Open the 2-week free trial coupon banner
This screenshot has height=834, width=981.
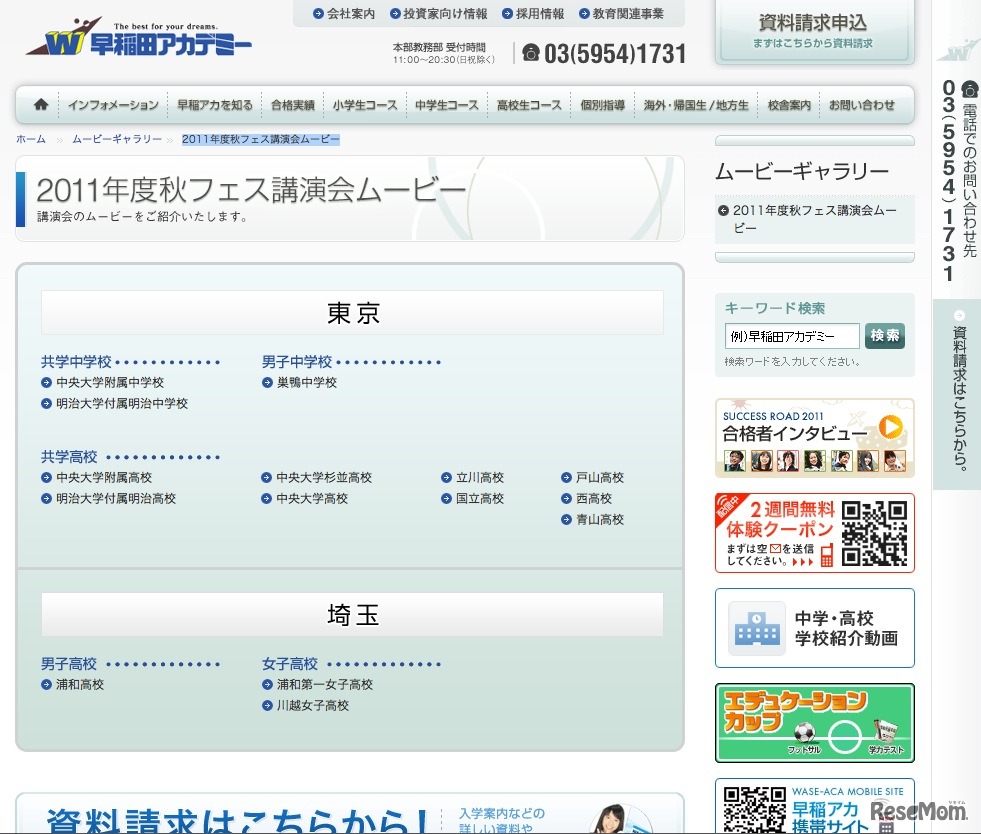click(x=814, y=533)
